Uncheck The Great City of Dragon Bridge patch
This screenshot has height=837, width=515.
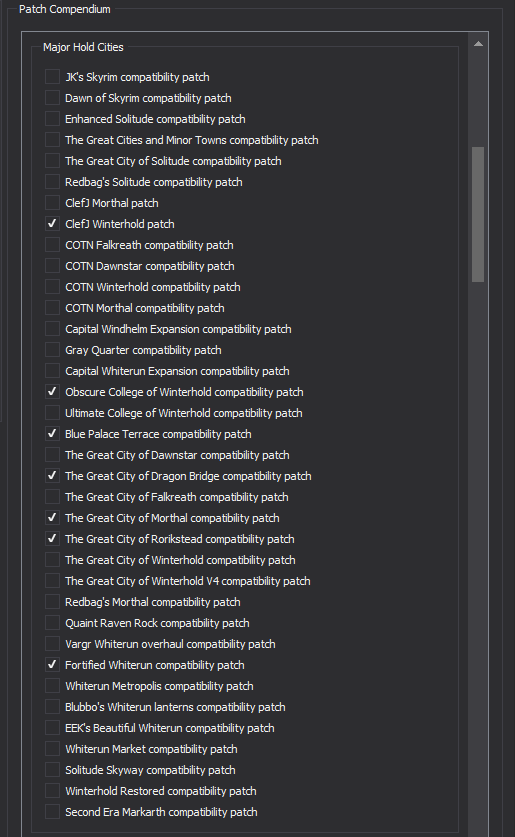(x=52, y=476)
